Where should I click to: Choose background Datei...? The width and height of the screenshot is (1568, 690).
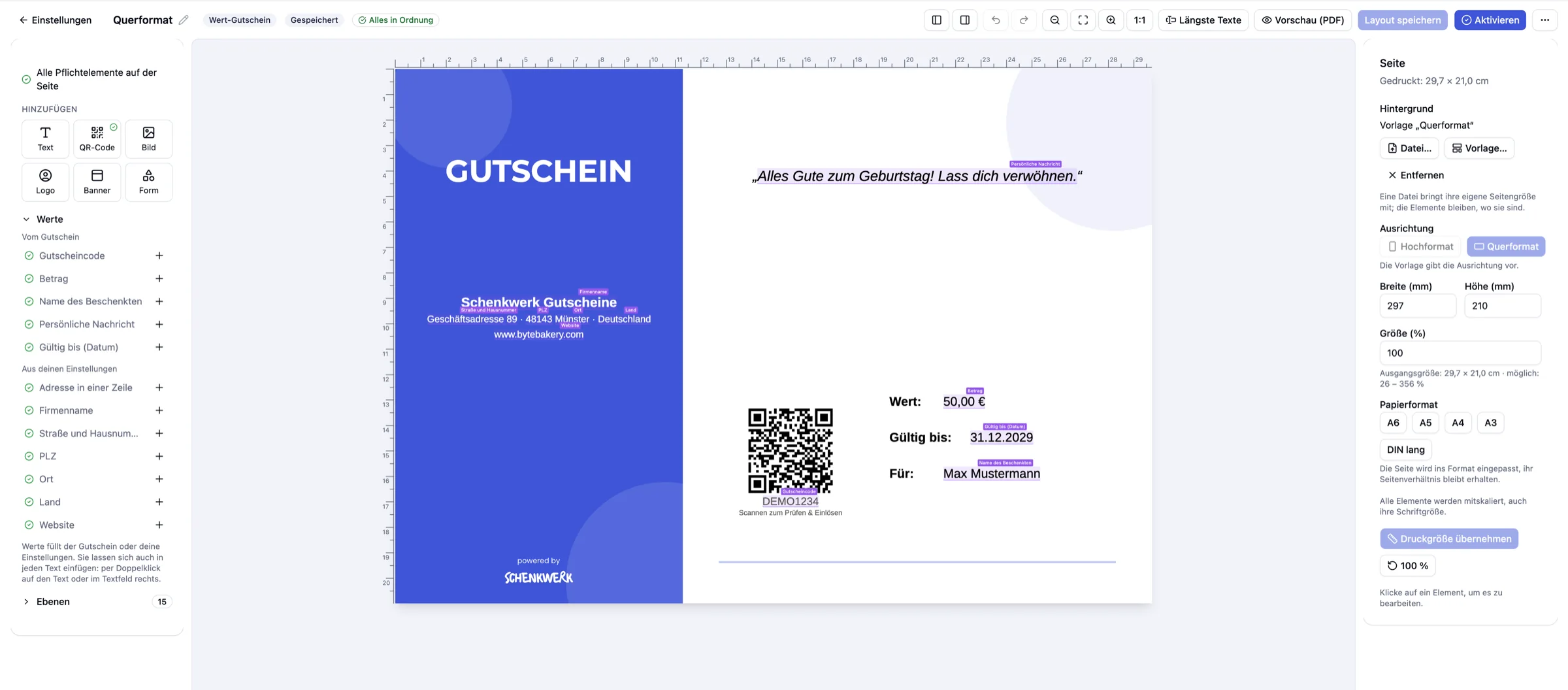click(1409, 148)
